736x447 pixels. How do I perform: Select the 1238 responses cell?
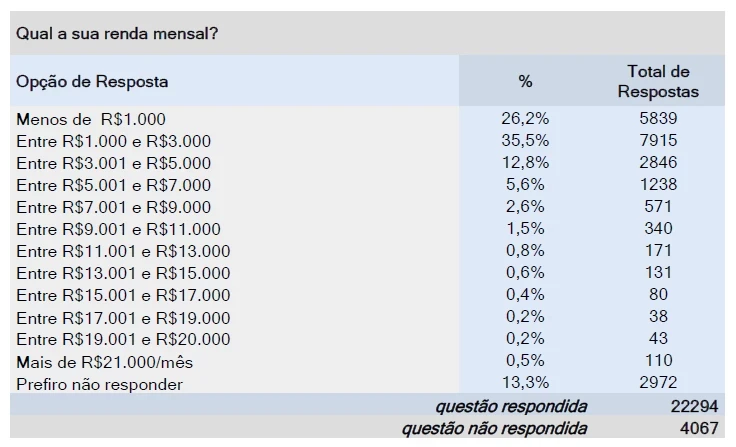click(x=659, y=184)
